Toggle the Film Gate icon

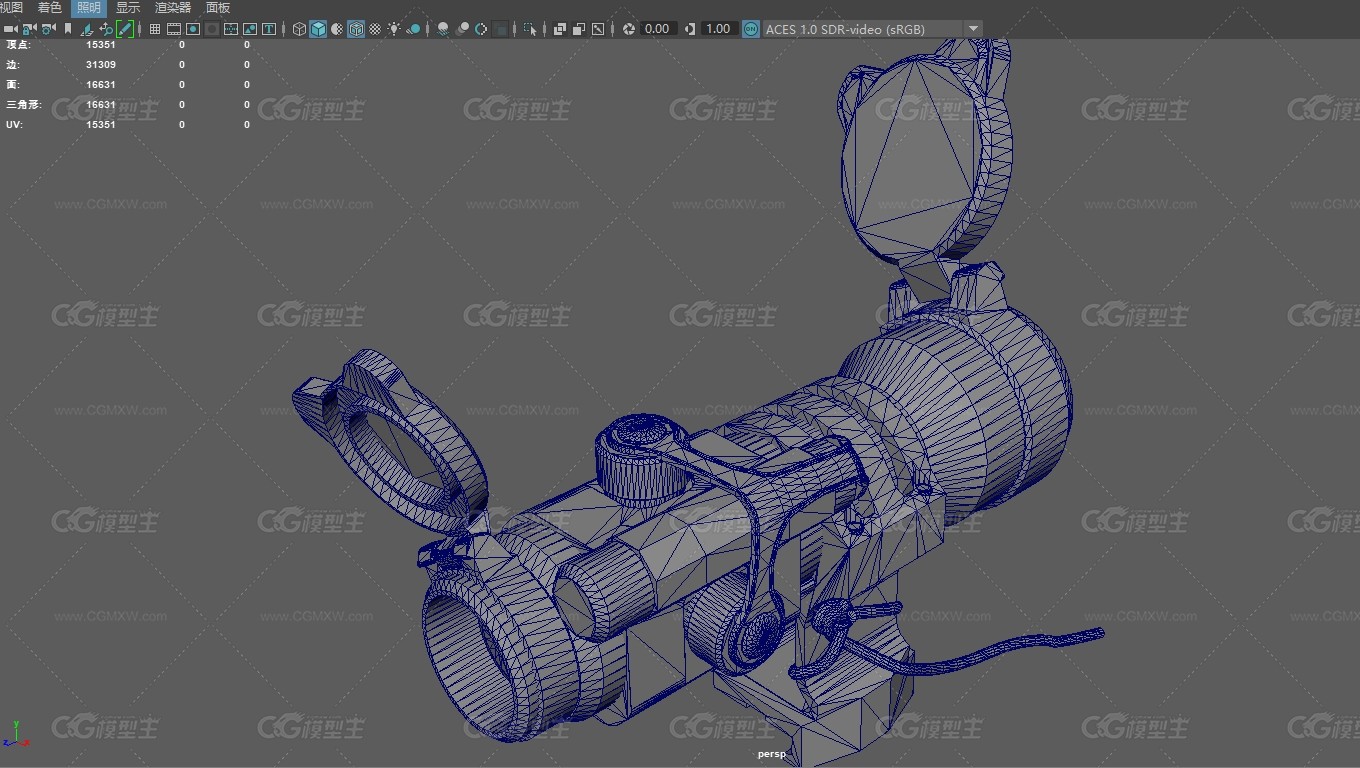174,29
